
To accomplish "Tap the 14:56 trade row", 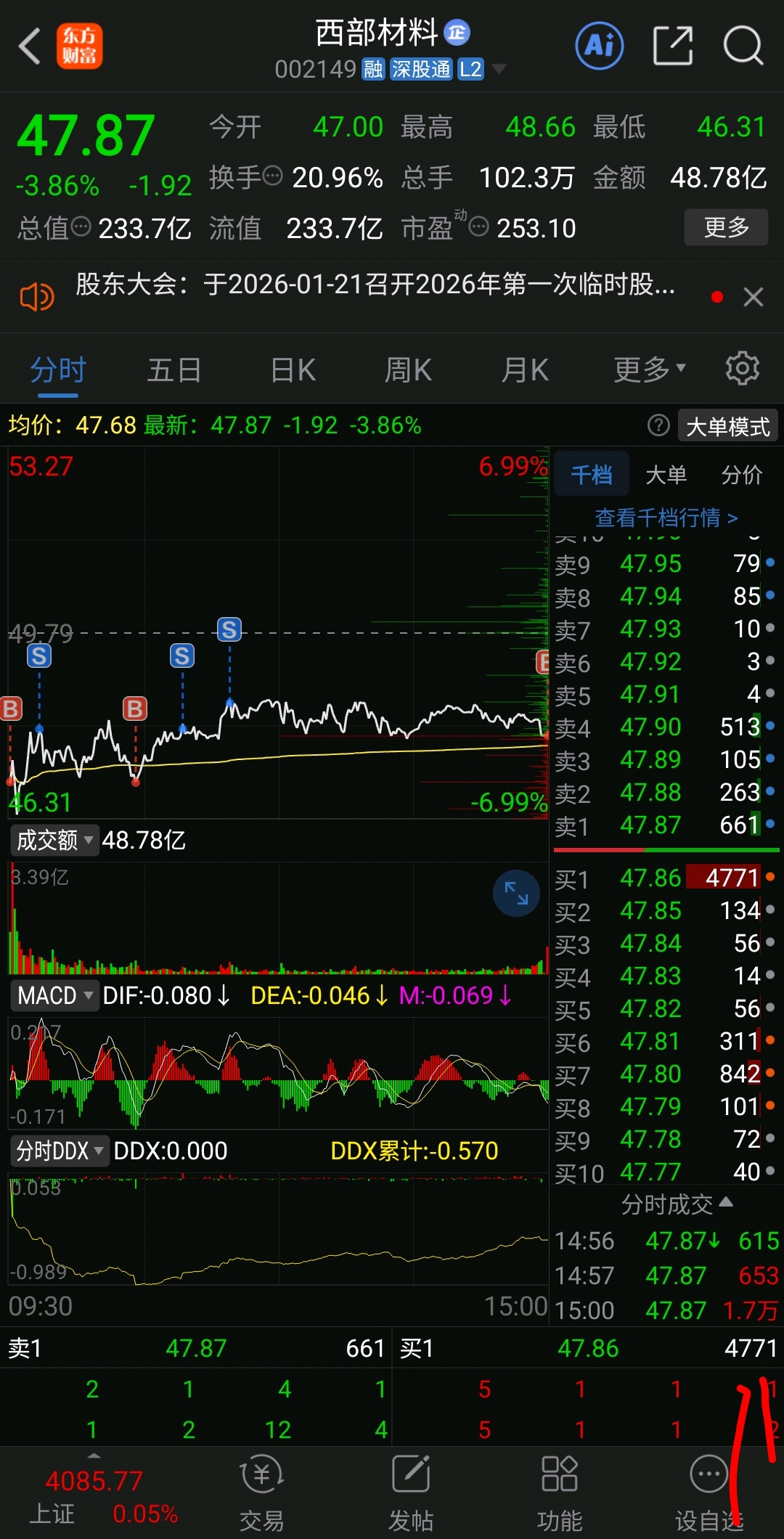I will 666,1241.
